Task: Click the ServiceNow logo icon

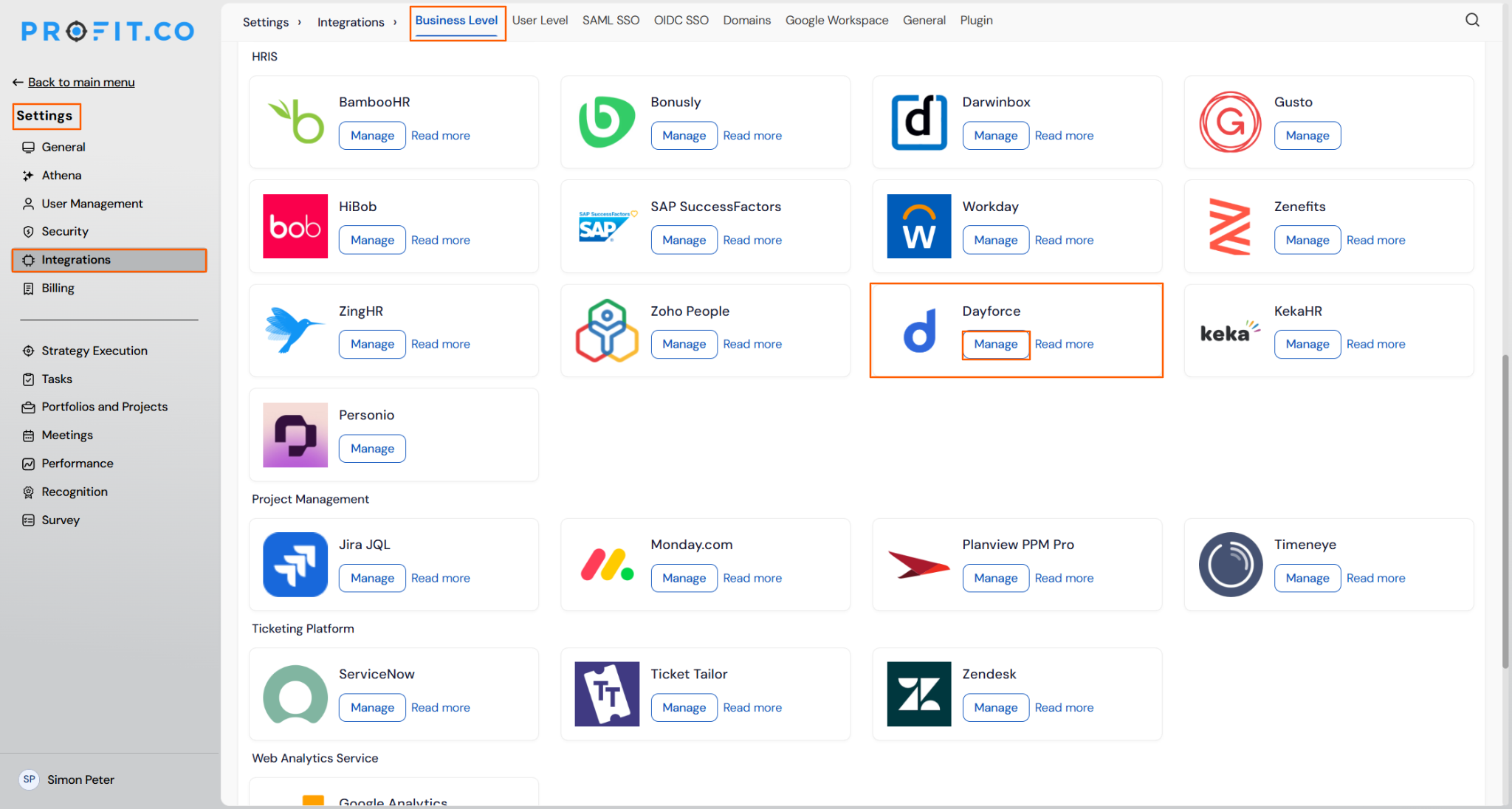Action: [295, 694]
